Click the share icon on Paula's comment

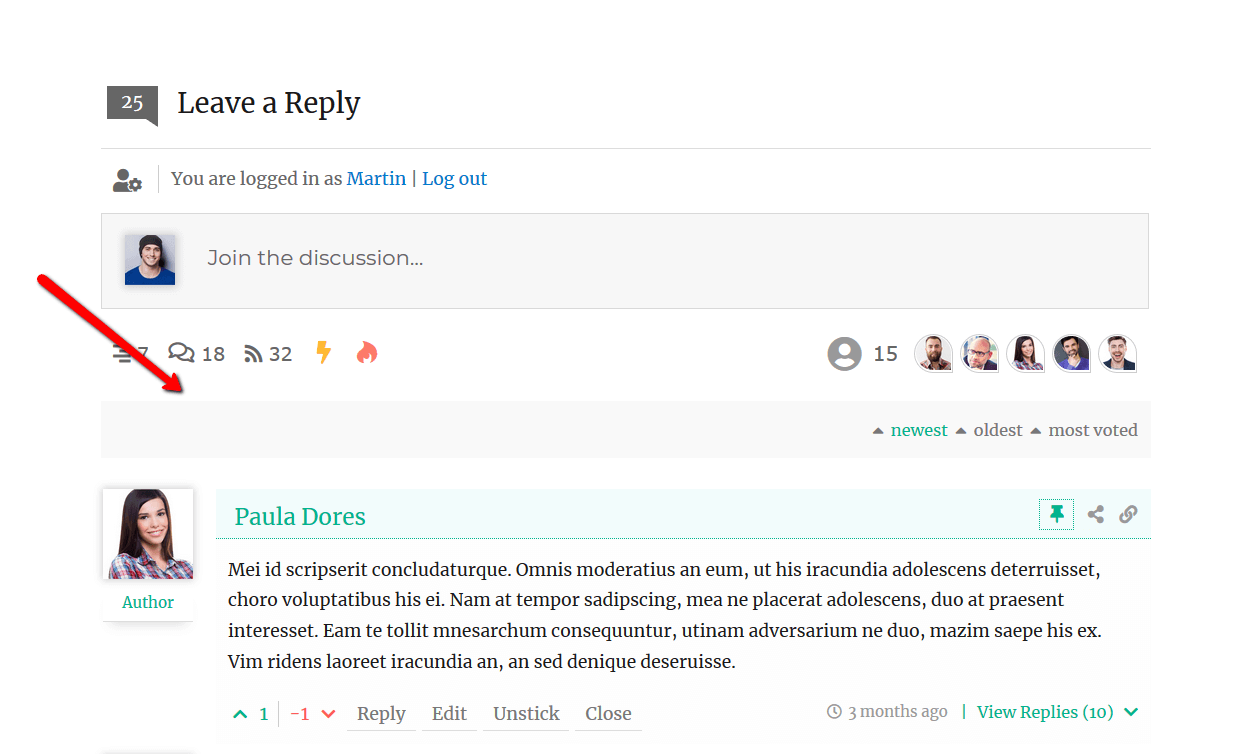click(1096, 515)
